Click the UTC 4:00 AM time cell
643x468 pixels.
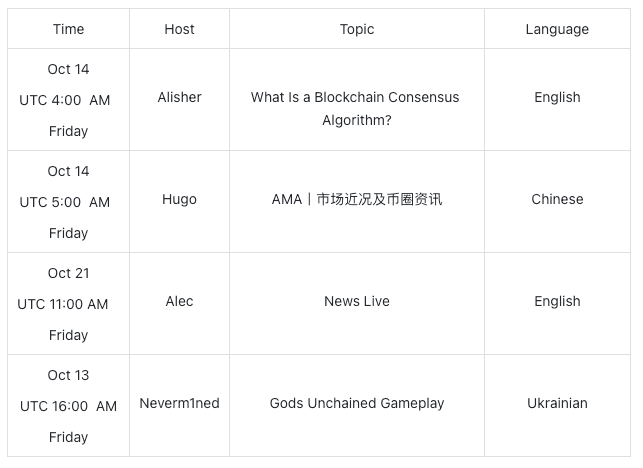68,100
